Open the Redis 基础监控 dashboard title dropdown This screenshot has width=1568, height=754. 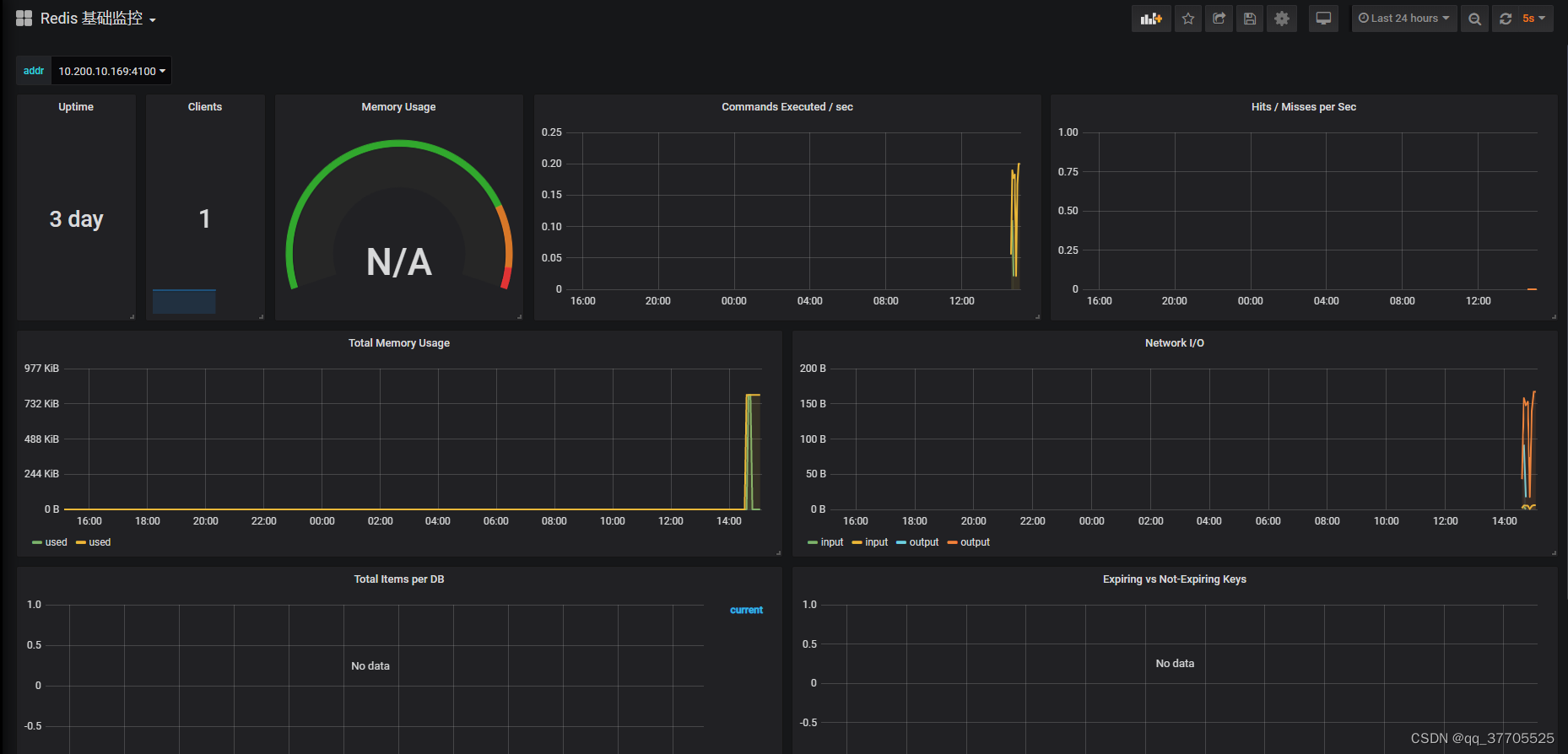(x=98, y=19)
